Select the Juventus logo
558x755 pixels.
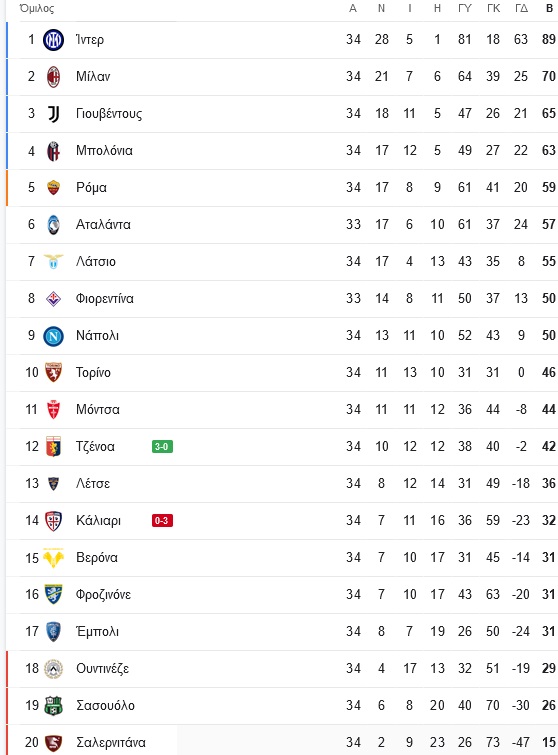pos(53,114)
